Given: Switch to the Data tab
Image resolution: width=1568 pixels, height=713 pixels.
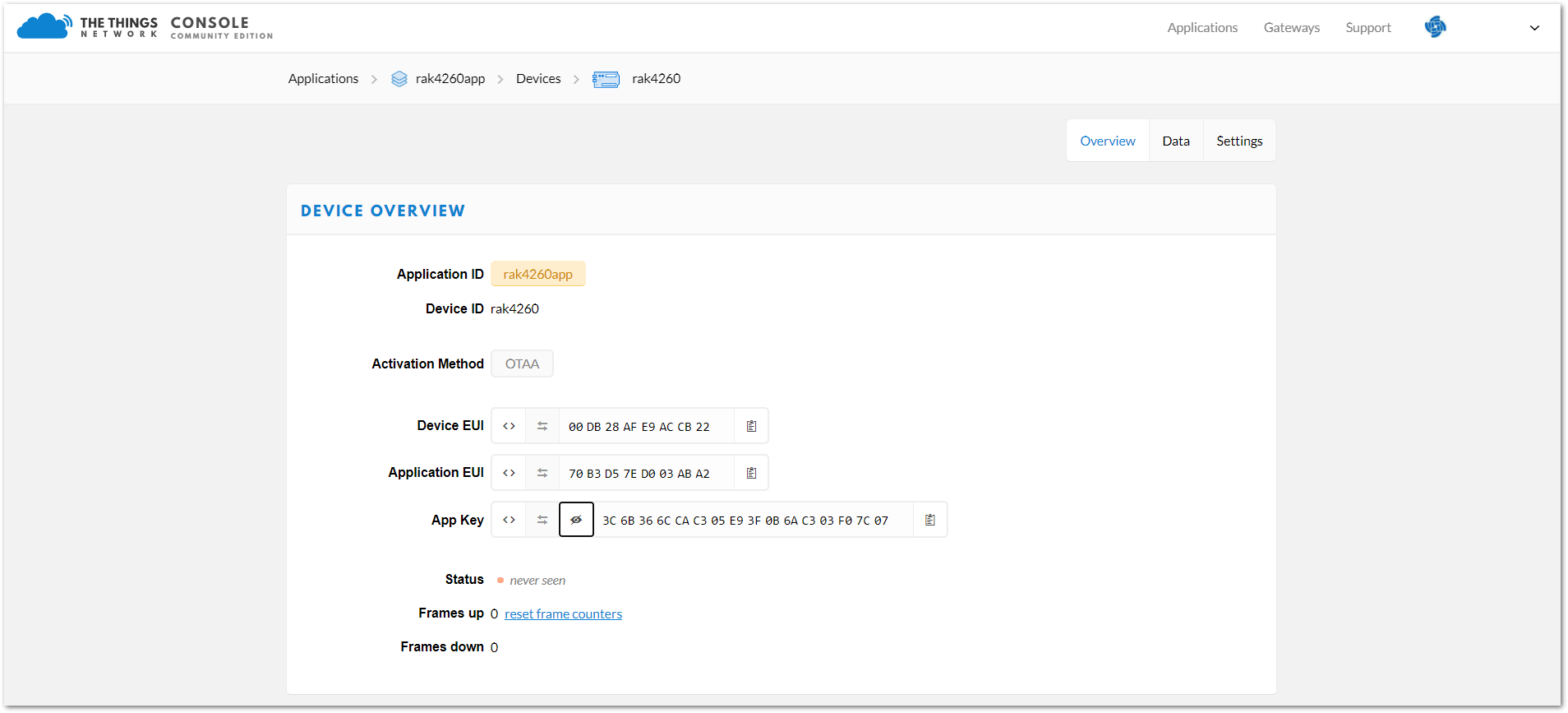Looking at the screenshot, I should [x=1176, y=141].
